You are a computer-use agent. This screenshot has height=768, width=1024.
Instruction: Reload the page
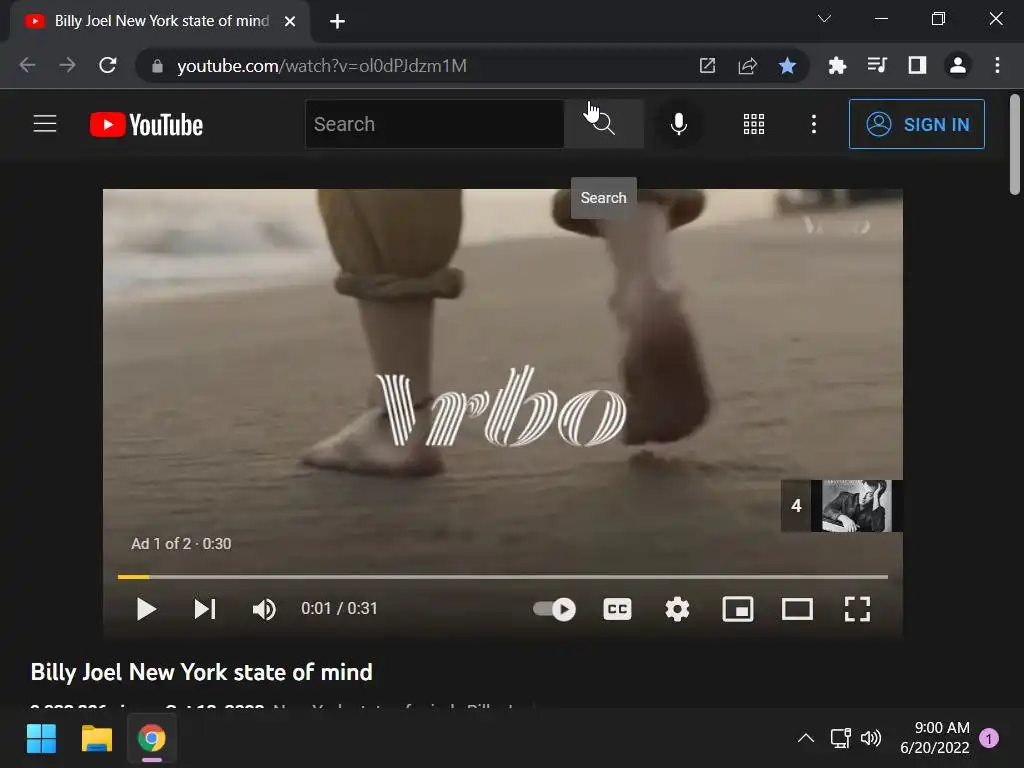(x=108, y=65)
